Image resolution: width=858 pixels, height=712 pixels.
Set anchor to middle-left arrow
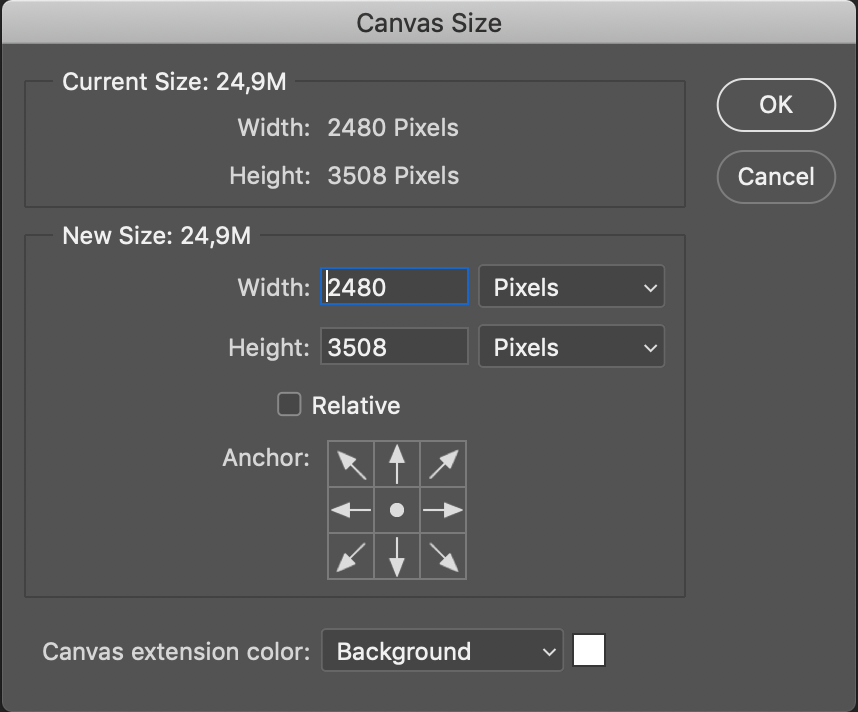351,510
